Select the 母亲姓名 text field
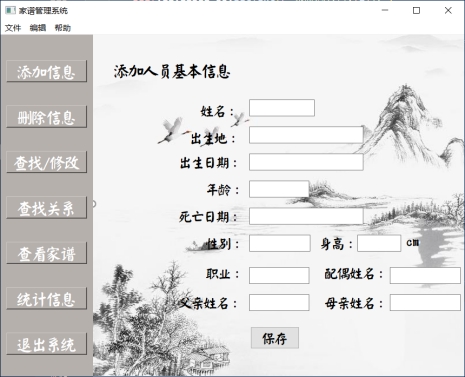 point(425,302)
